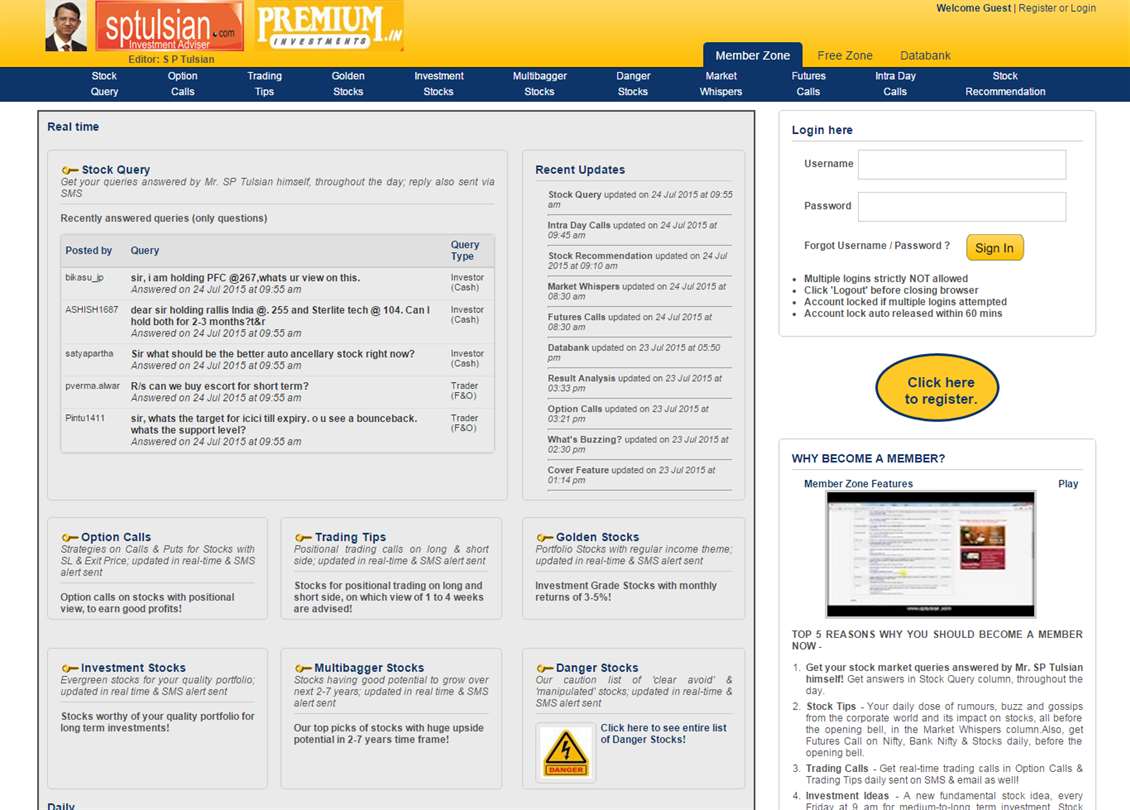Open Trading Tips in navigation bar
The image size is (1130, 810).
pyautogui.click(x=264, y=84)
